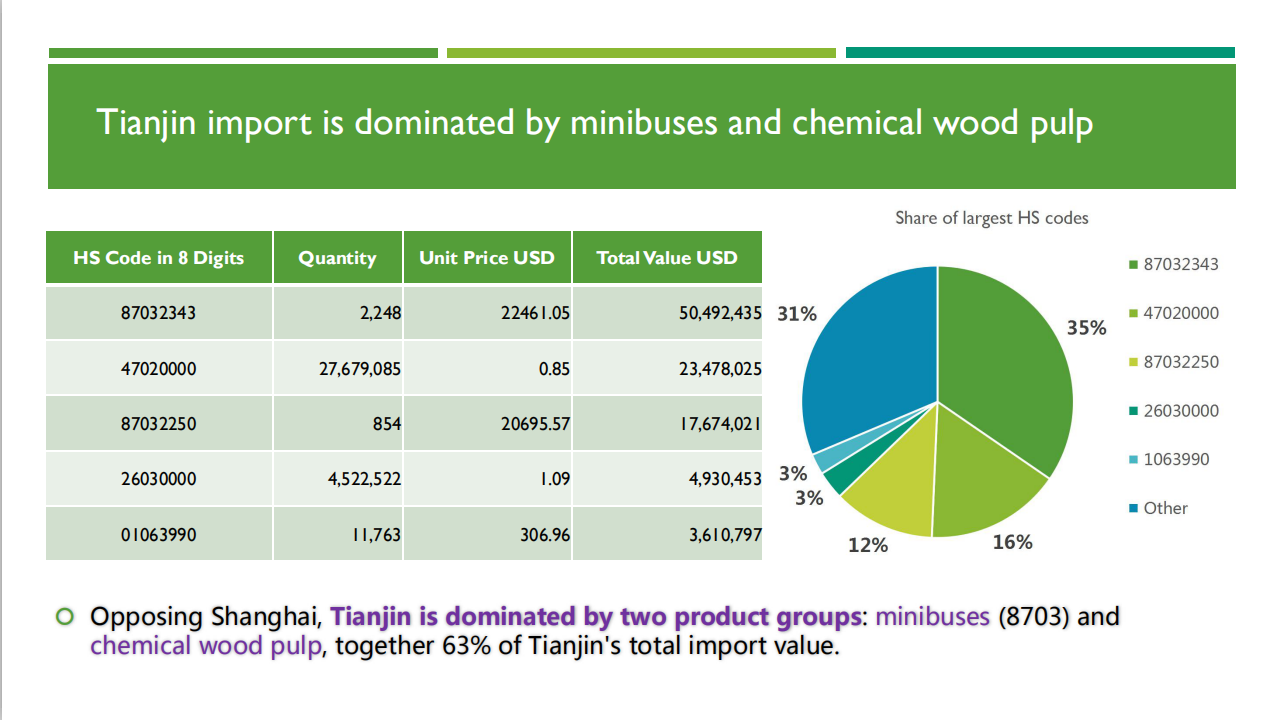Click the 12% data label

pos(868,545)
